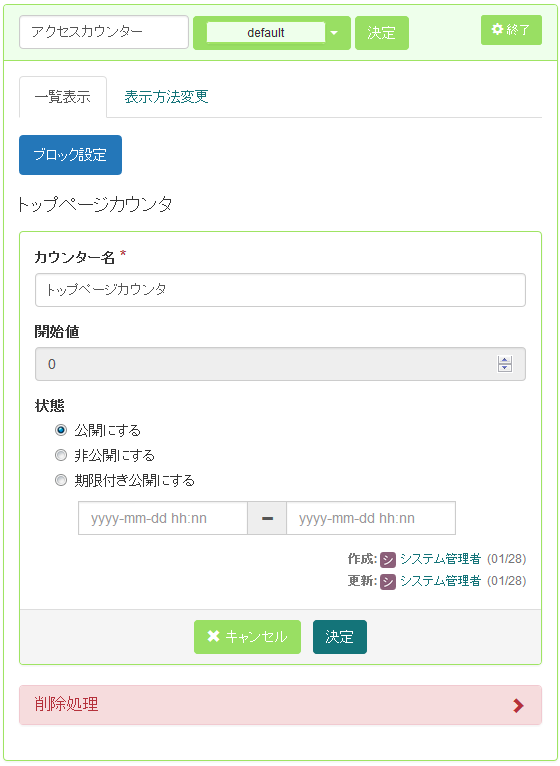Click the avatar icon beside 作成 システム管理者
Image resolution: width=560 pixels, height=766 pixels.
coord(388,559)
